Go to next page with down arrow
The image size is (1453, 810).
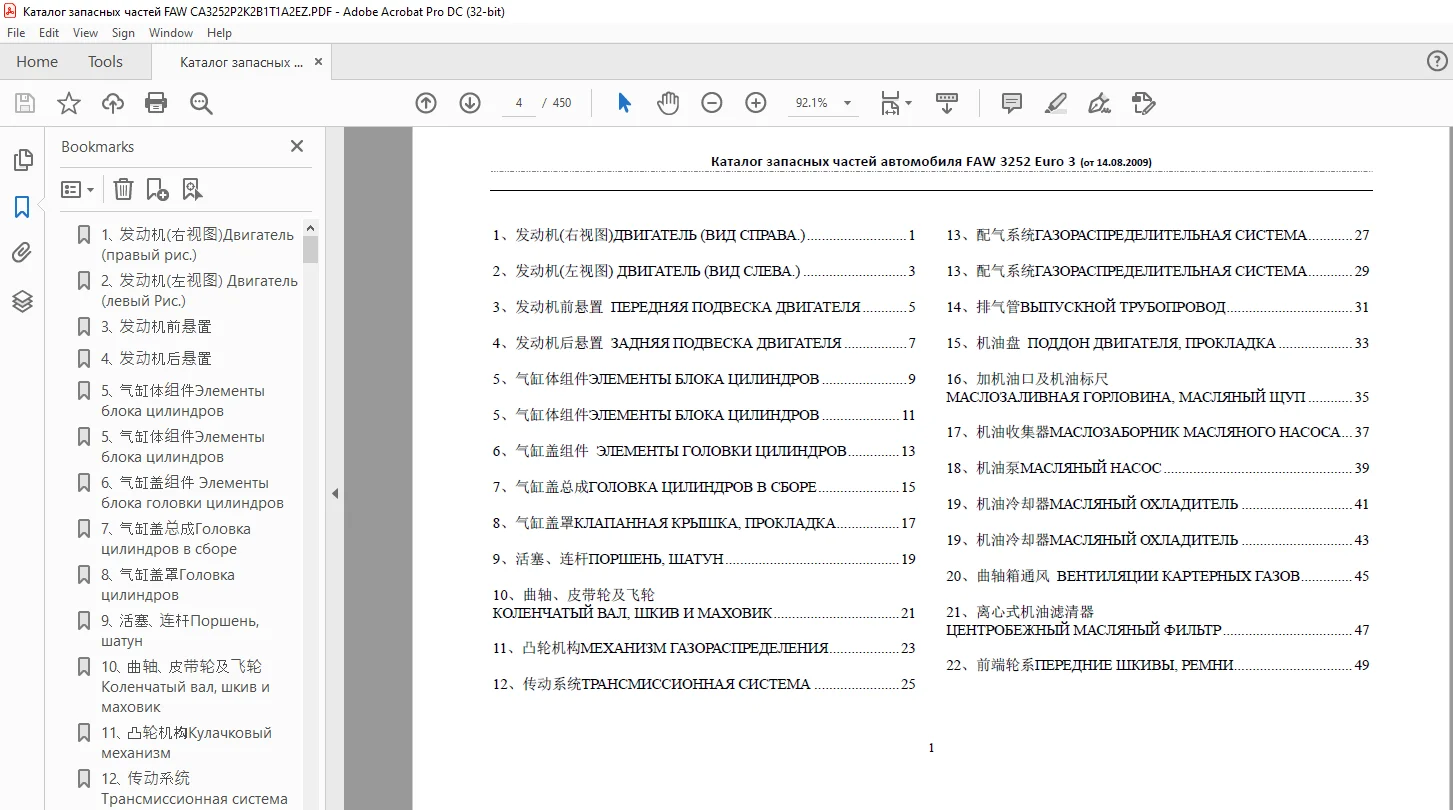coord(470,103)
